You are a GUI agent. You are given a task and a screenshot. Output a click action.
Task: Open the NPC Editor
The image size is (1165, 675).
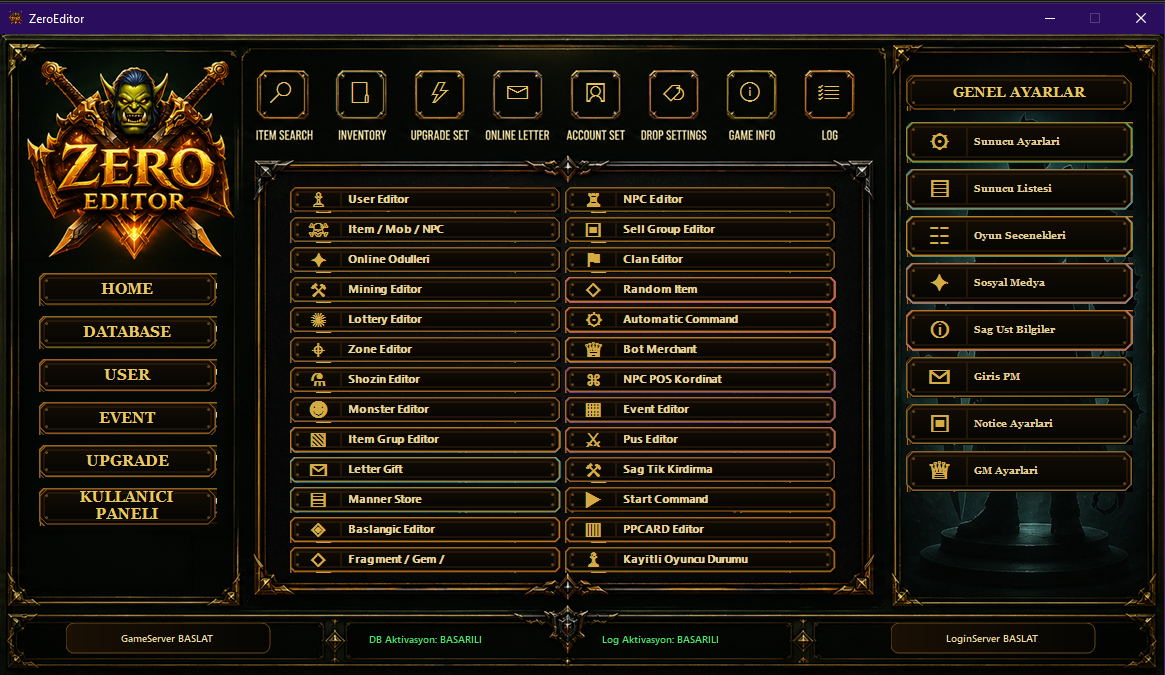click(x=700, y=199)
